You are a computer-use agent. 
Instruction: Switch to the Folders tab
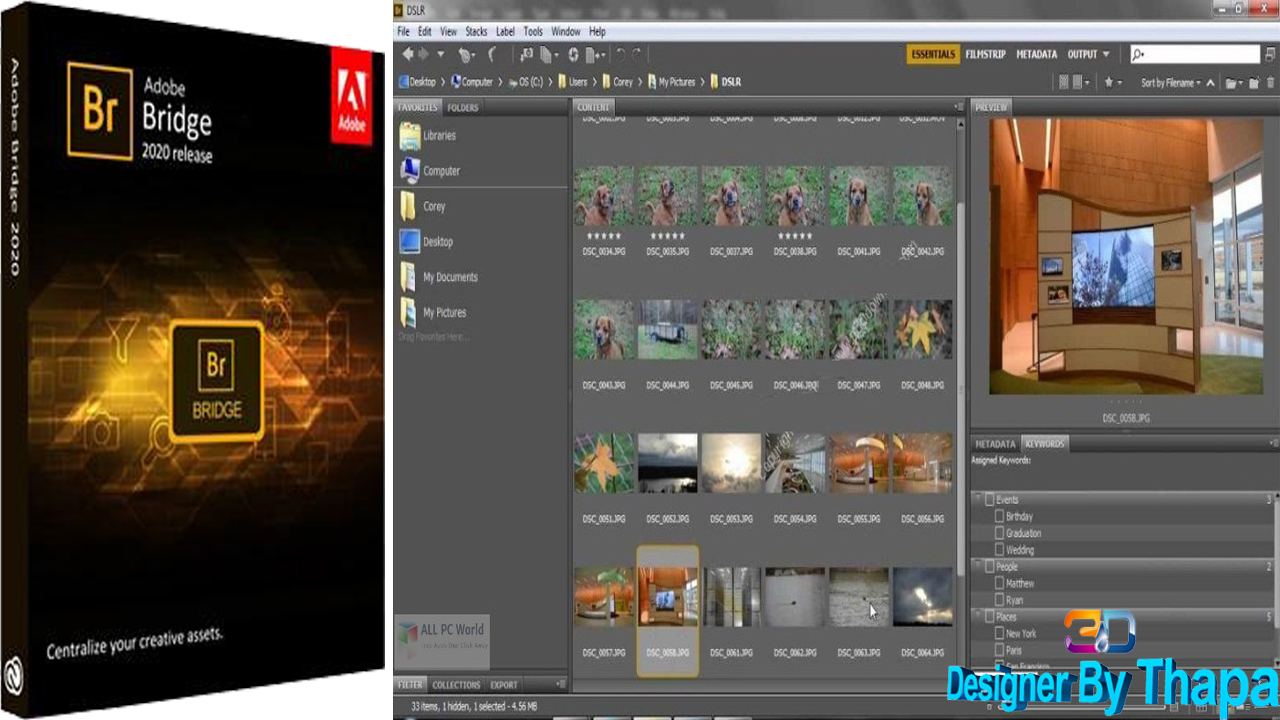tap(463, 107)
